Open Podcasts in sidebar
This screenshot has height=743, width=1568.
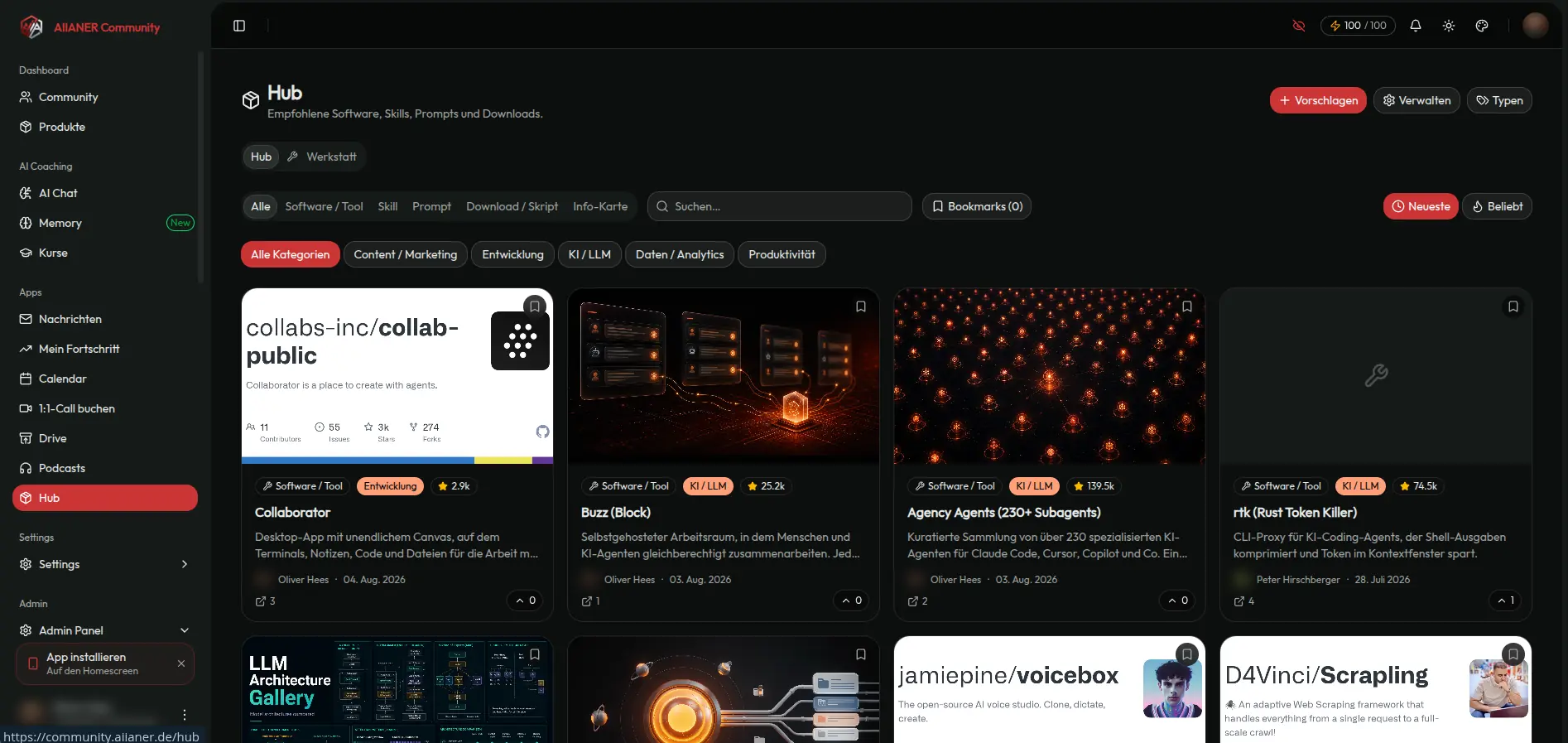[x=105, y=468]
